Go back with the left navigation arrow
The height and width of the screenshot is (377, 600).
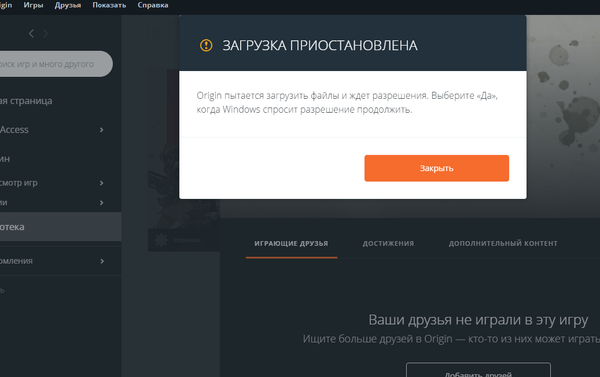click(x=31, y=34)
